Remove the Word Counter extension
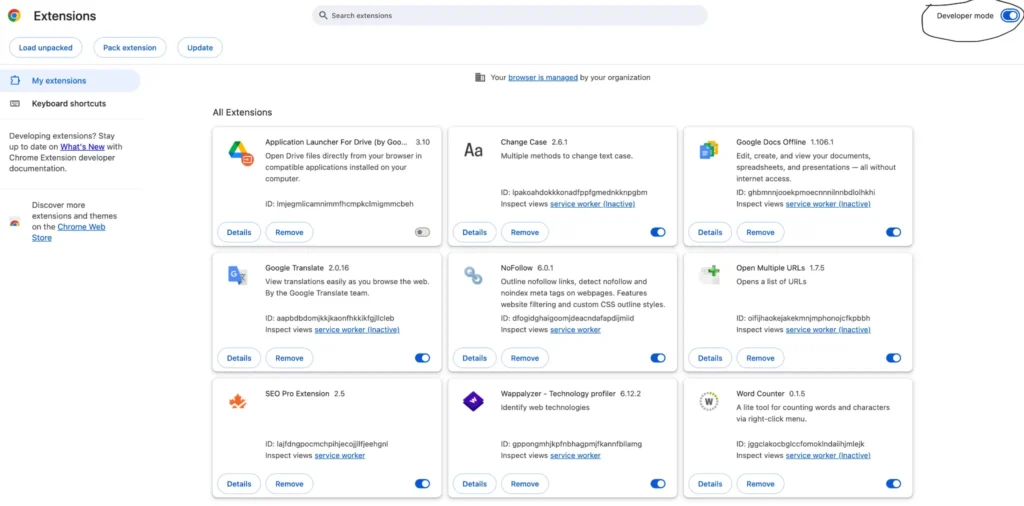 (x=760, y=484)
